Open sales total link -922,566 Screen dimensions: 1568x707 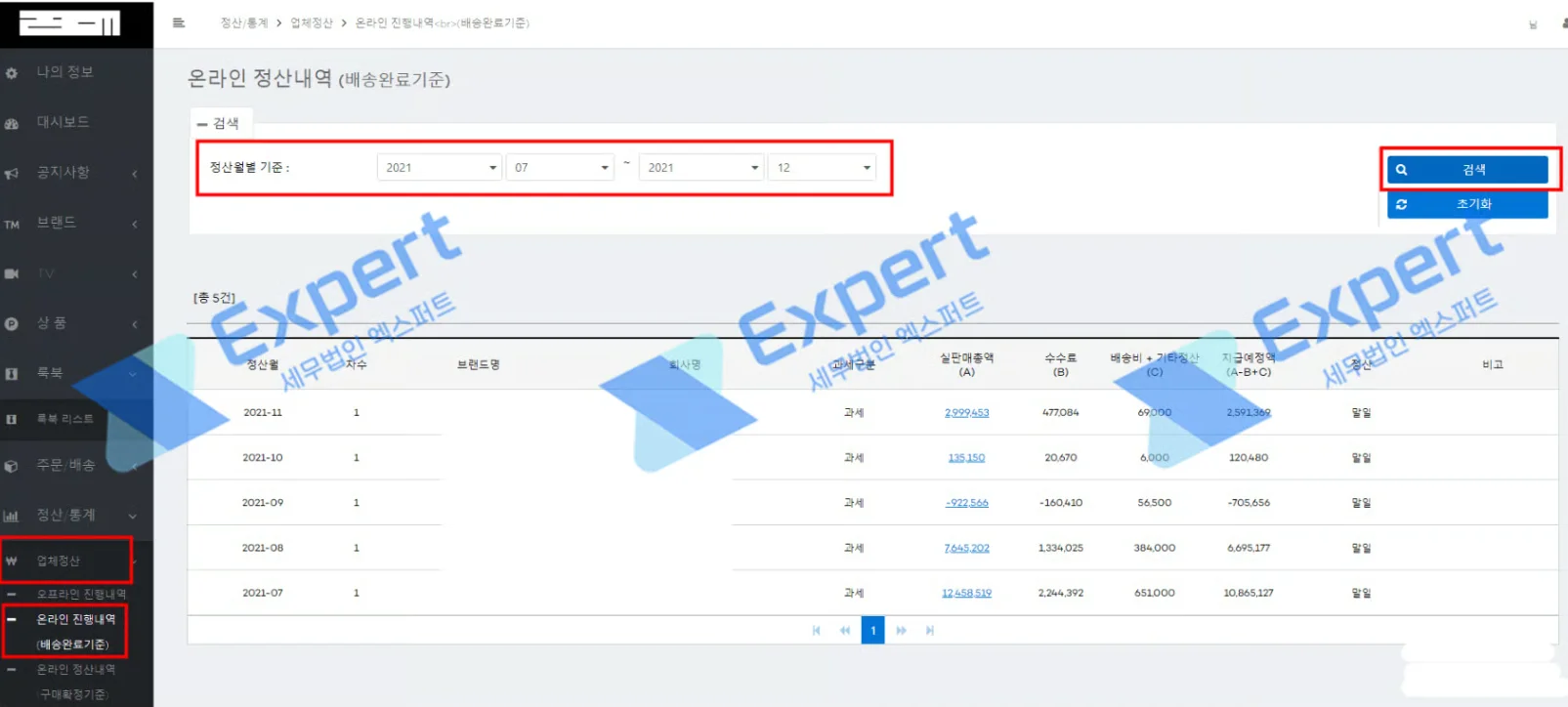(x=966, y=503)
